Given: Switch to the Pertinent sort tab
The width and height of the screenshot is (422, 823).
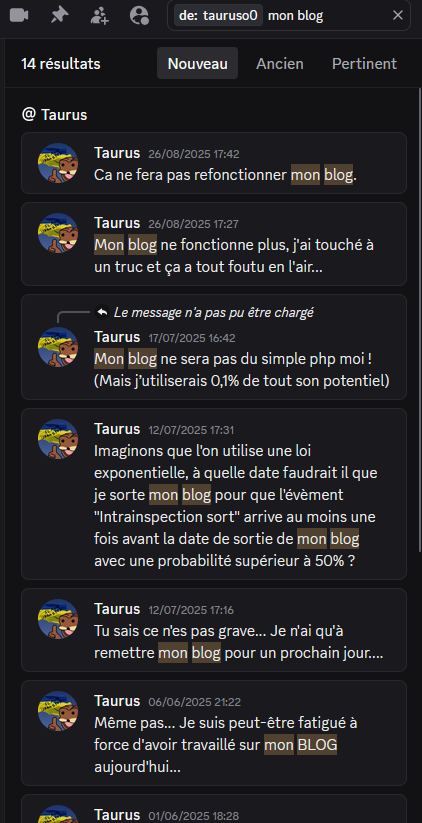Looking at the screenshot, I should point(364,64).
